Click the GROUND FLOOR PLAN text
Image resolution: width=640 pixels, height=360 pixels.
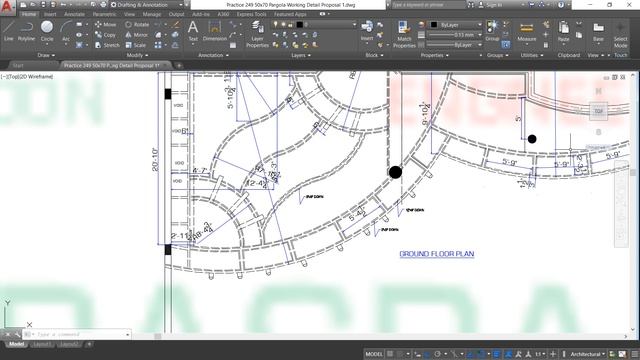[437, 254]
